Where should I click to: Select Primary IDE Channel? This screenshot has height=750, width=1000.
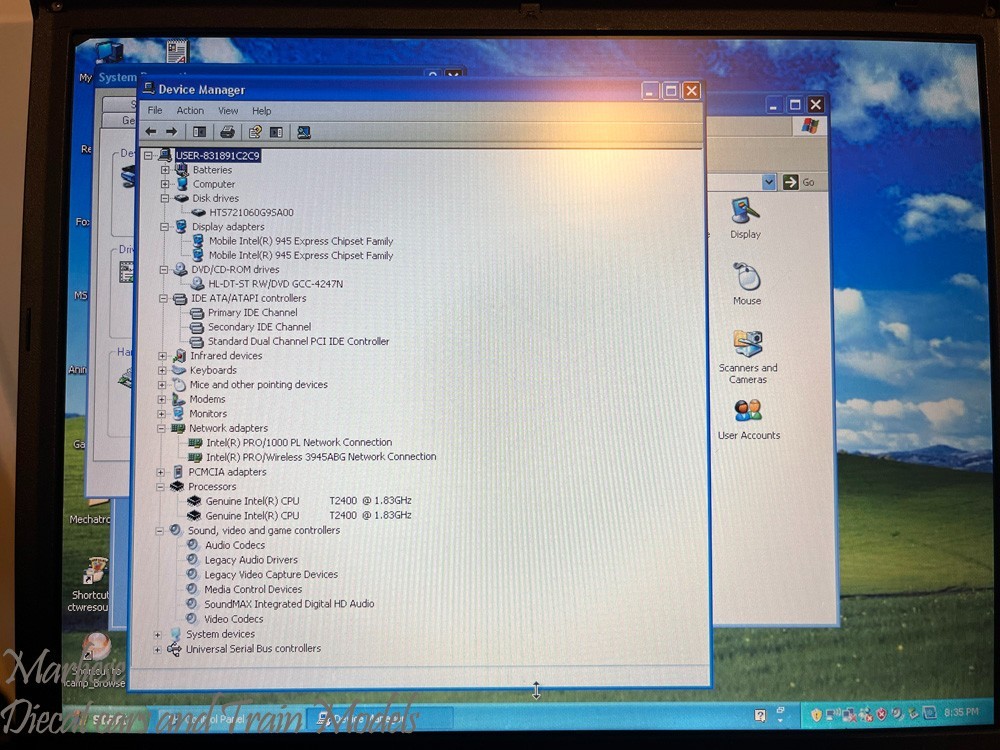[x=253, y=312]
